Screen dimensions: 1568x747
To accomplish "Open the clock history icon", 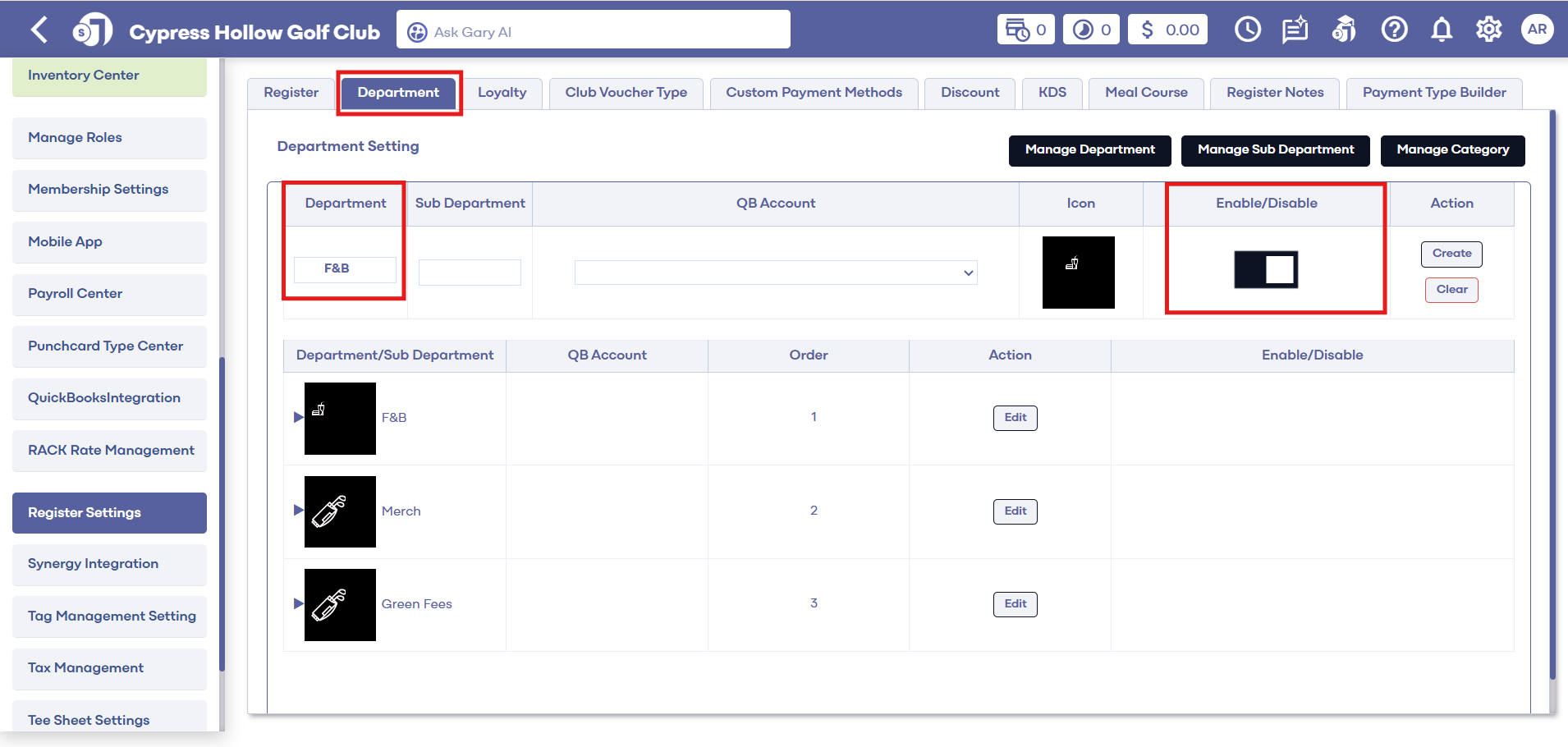I will click(x=1247, y=30).
